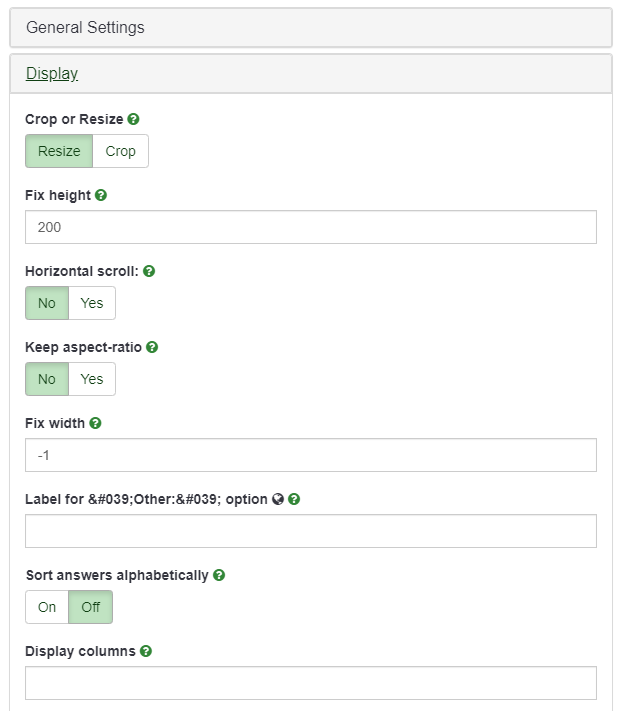The width and height of the screenshot is (621, 711).
Task: Set Horizontal scroll to Yes
Action: point(92,303)
